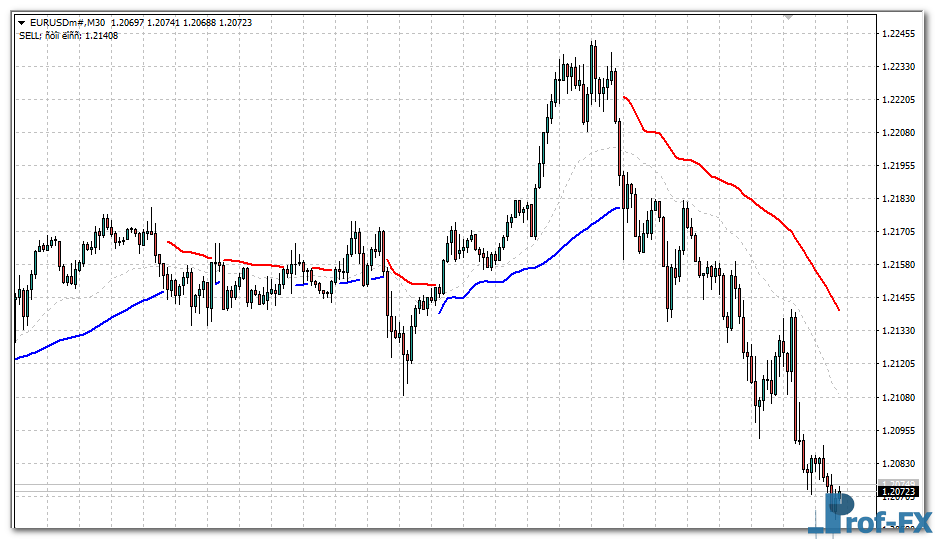Image resolution: width=935 pixels, height=539 pixels.
Task: Click the long lower wick near 1.21080
Action: point(405,380)
